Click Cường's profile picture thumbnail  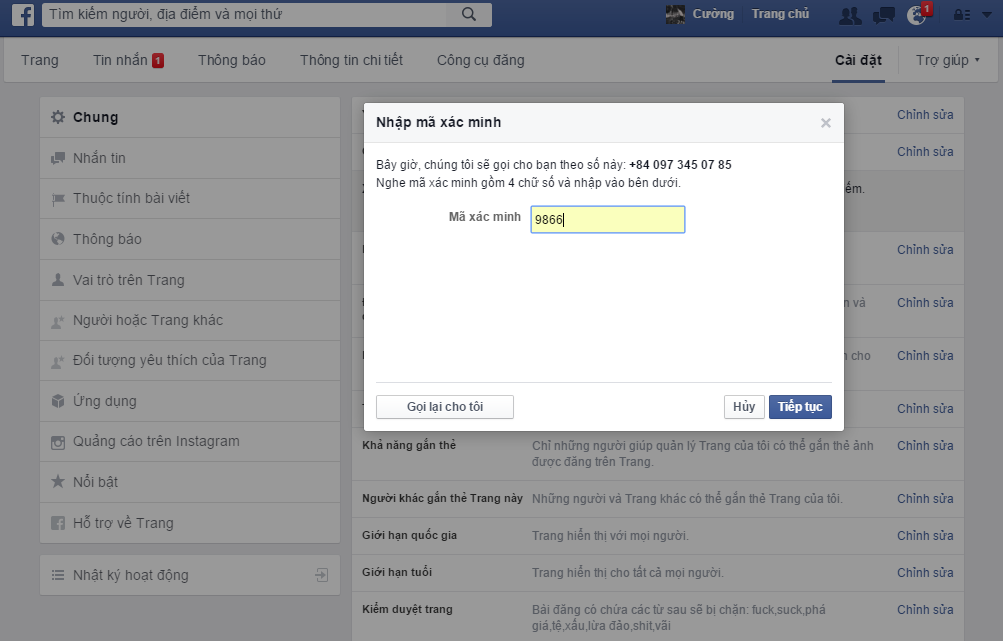coord(675,14)
